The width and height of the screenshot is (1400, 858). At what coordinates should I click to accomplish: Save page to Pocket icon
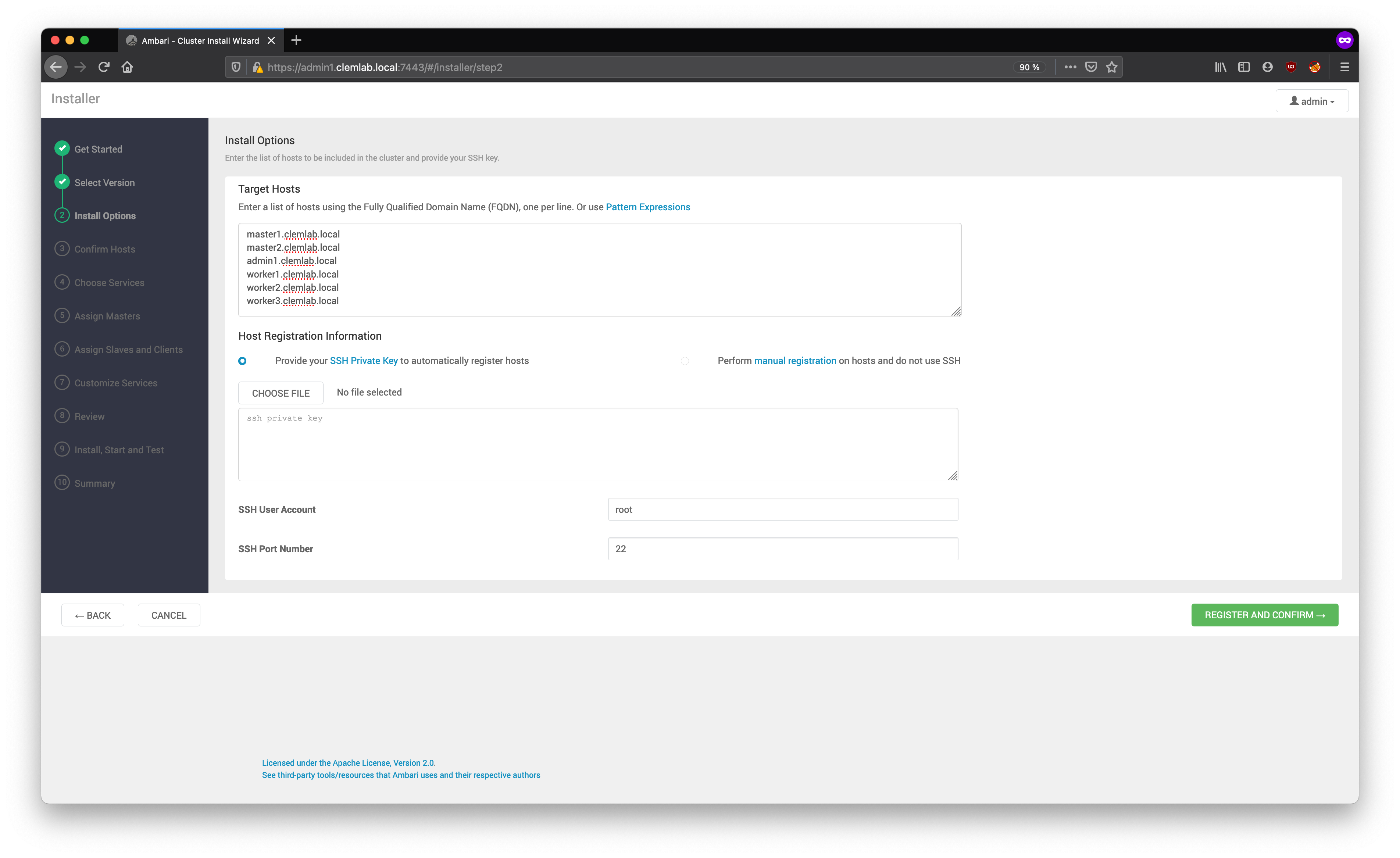coord(1091,67)
